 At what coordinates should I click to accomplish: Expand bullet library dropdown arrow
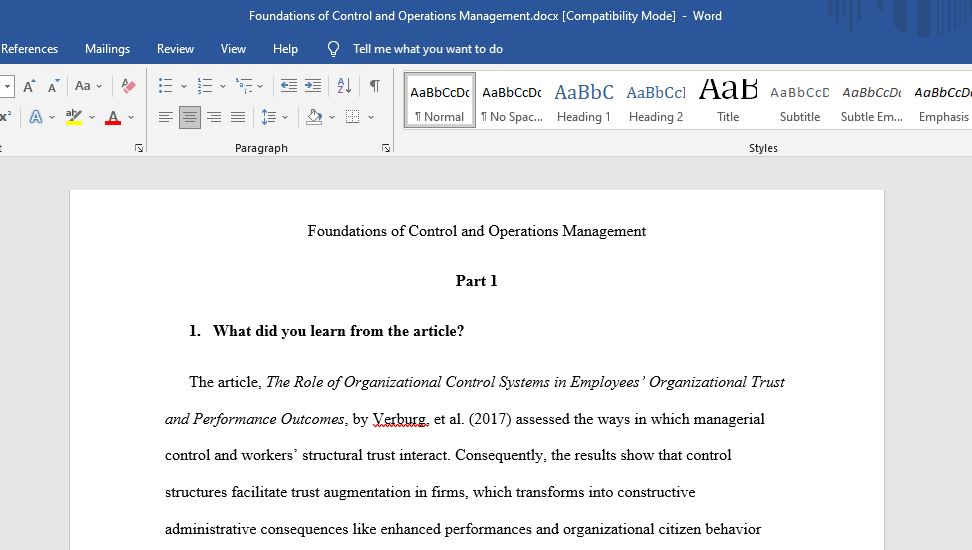point(183,86)
